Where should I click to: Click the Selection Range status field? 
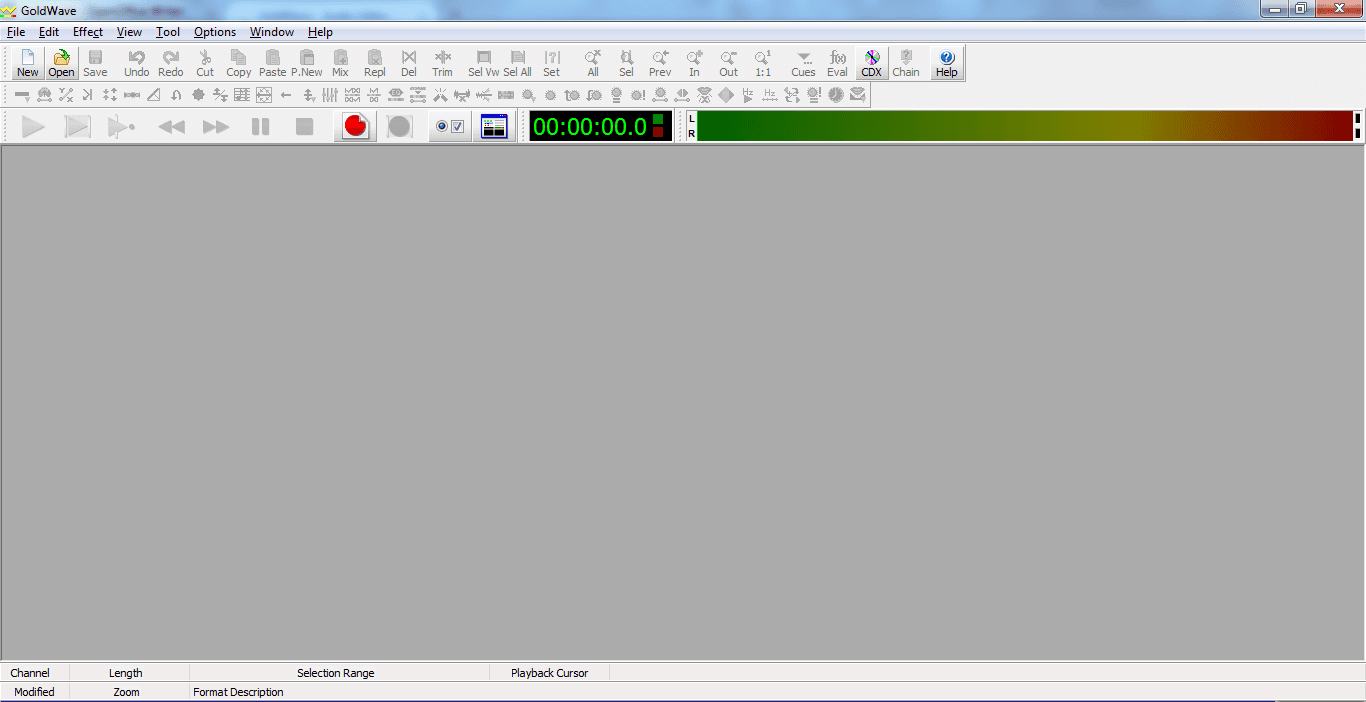click(339, 673)
